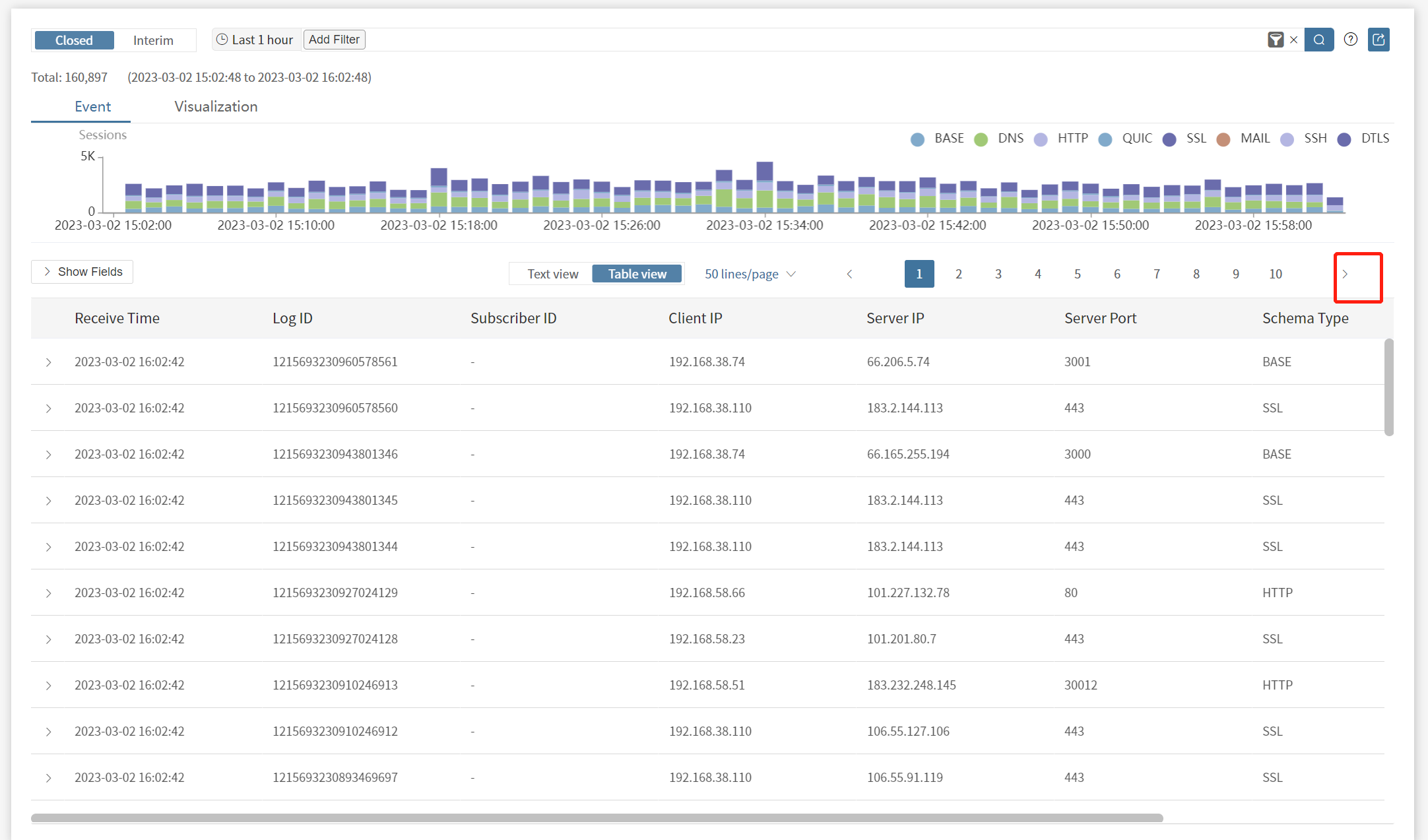The image size is (1428, 840).
Task: Expand the first log row 1215693230960578561
Action: click(x=48, y=362)
